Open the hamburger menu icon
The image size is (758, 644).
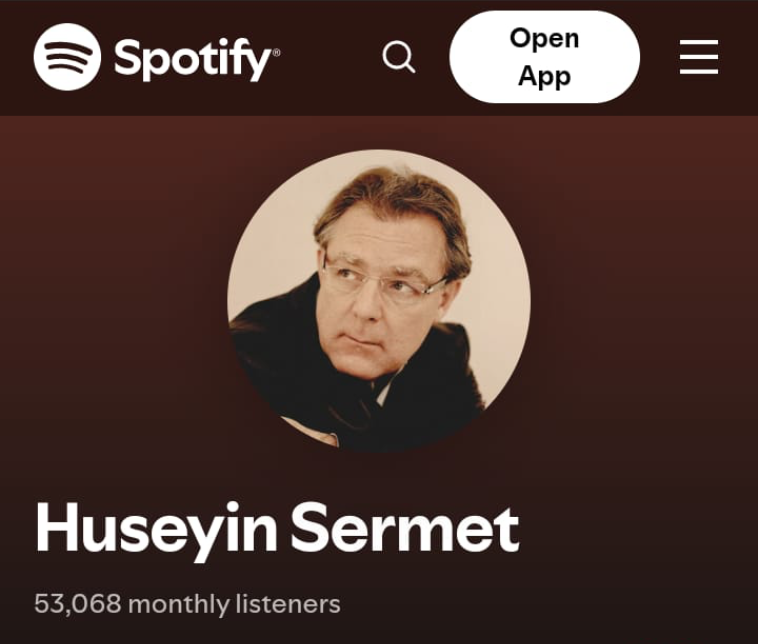click(699, 57)
